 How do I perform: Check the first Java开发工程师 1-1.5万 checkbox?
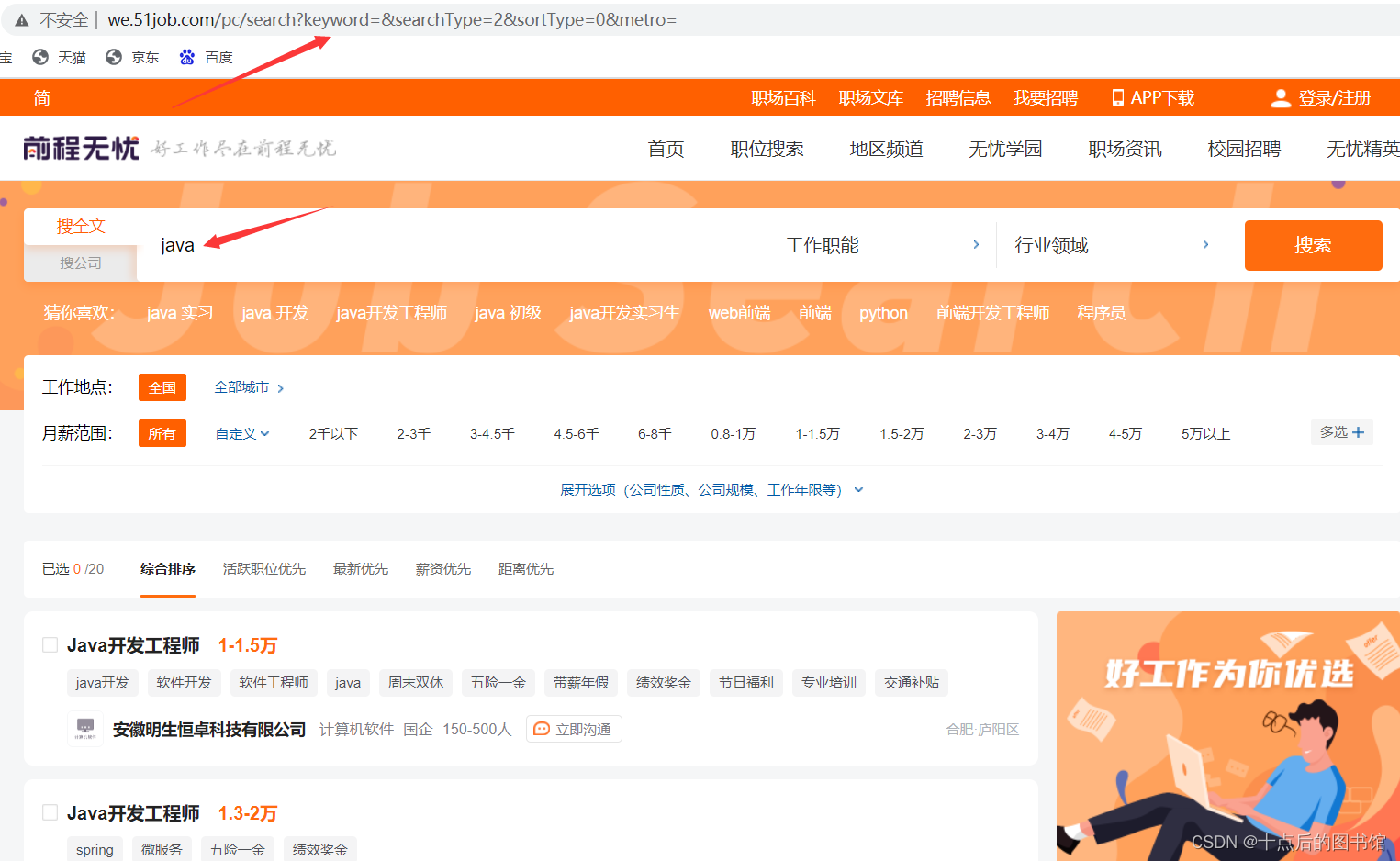(50, 645)
